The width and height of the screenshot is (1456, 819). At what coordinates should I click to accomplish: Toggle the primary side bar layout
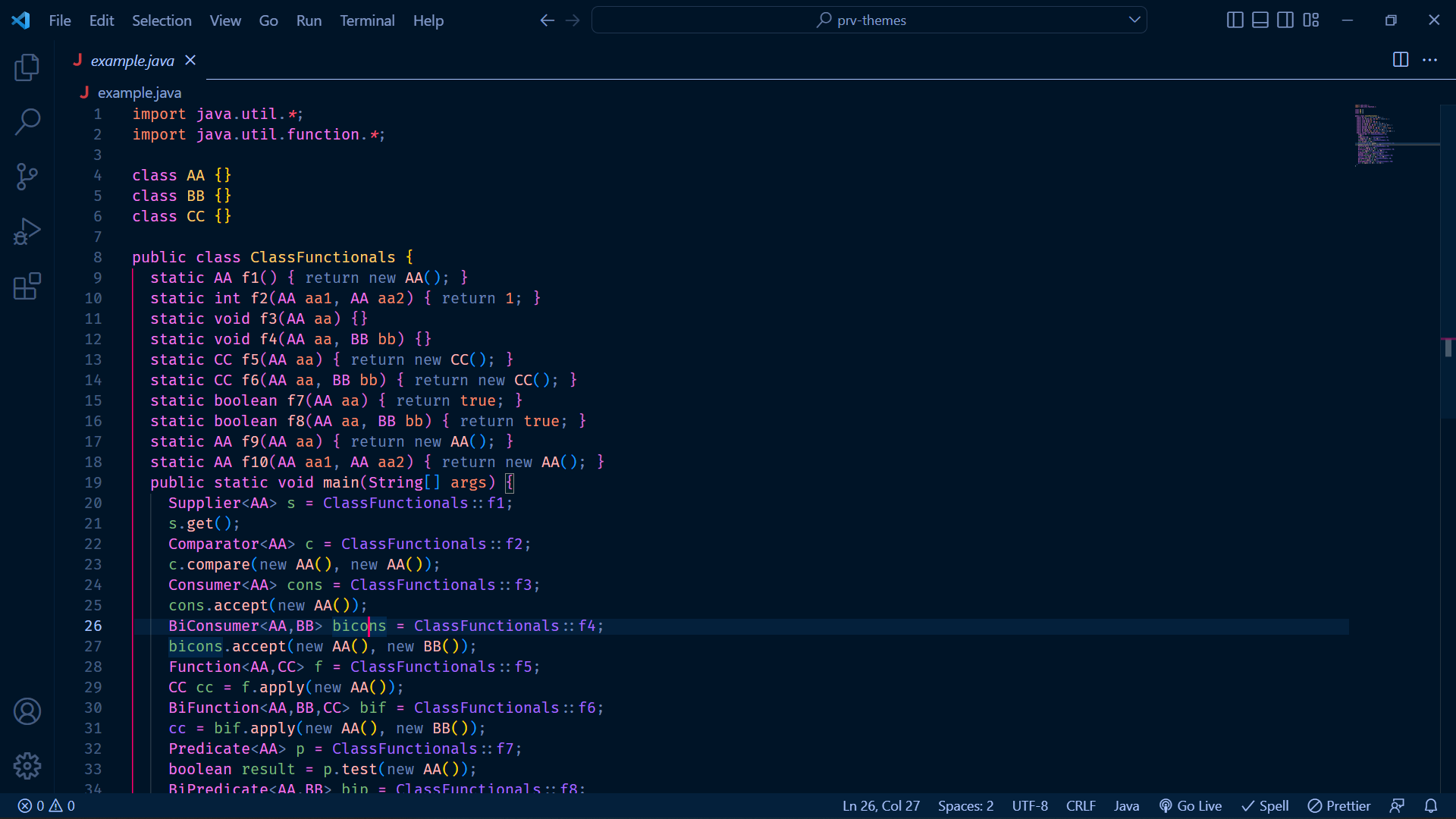[1235, 20]
